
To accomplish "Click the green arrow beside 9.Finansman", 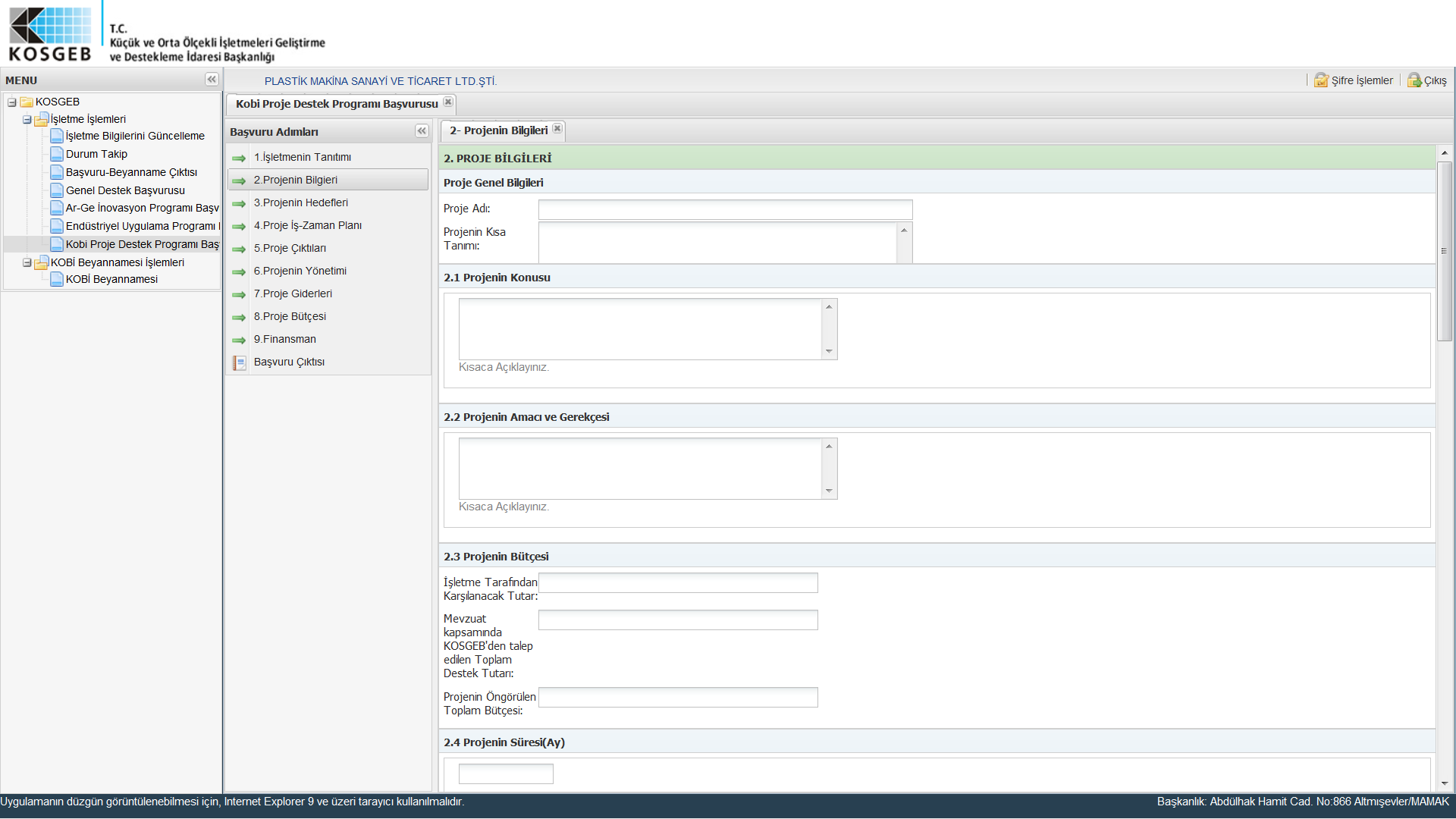I will click(239, 340).
